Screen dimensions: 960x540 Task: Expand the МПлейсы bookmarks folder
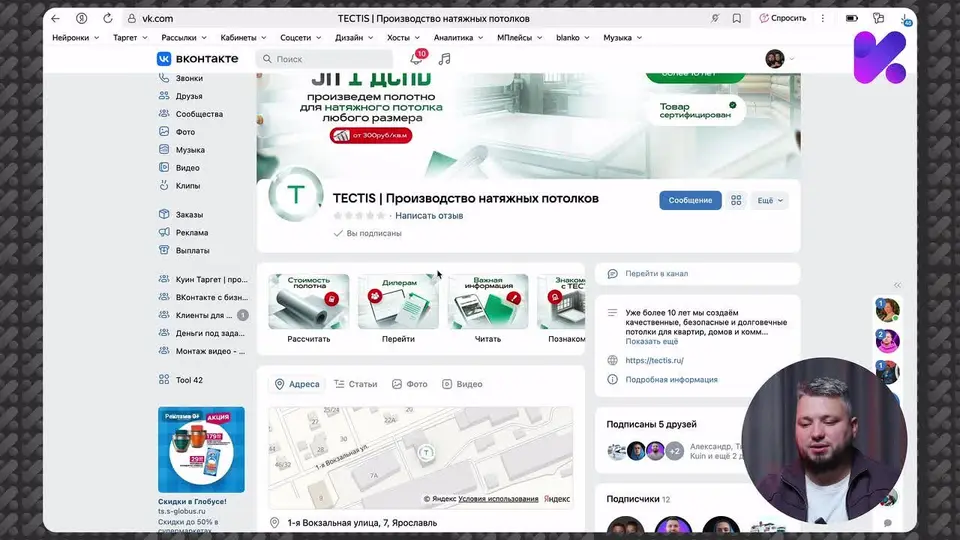(x=519, y=37)
